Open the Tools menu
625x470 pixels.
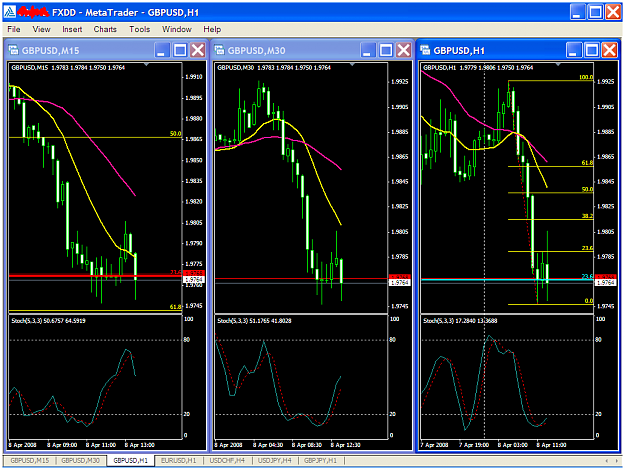click(140, 29)
